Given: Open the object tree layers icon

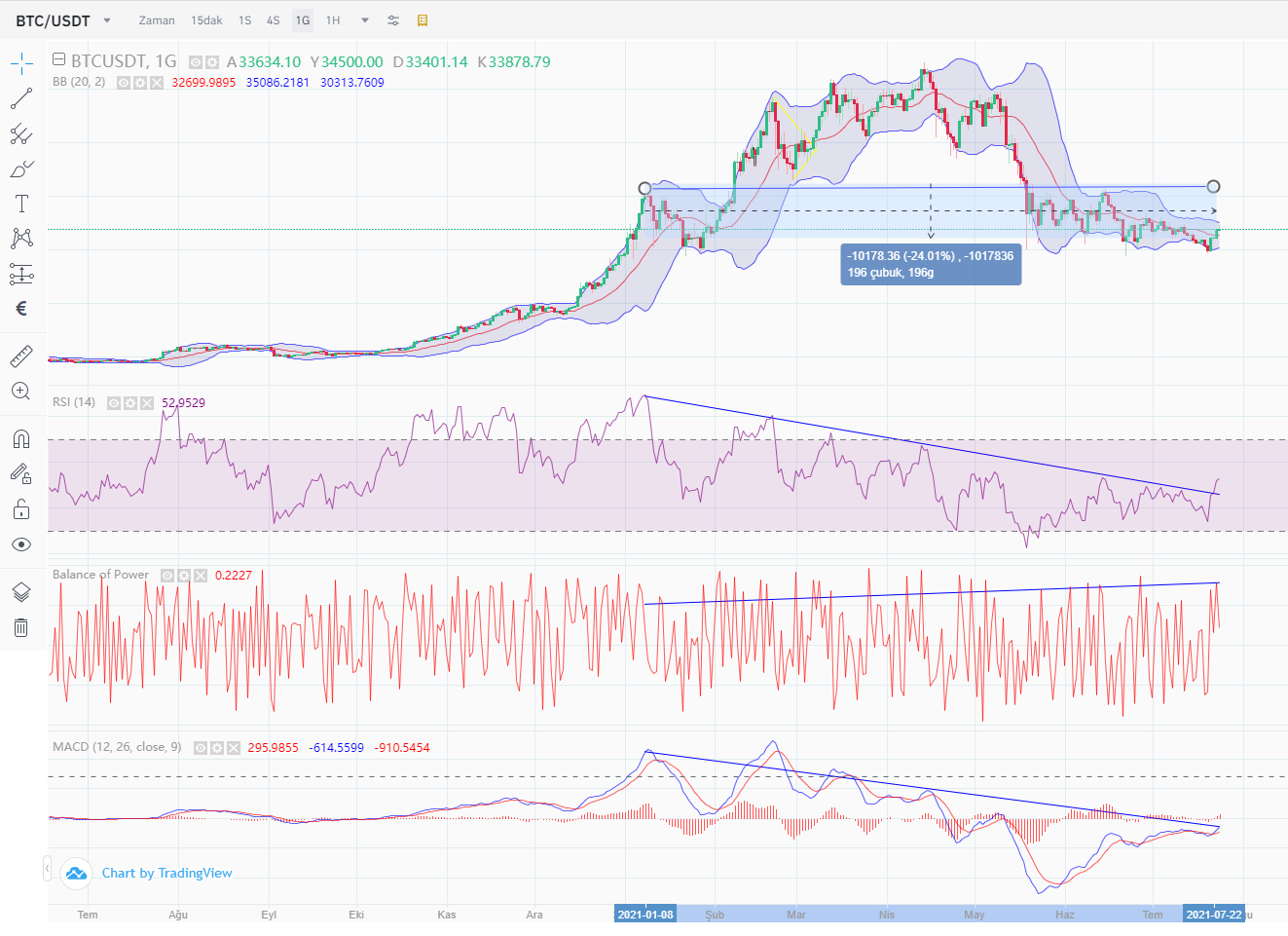Looking at the screenshot, I should point(21,592).
